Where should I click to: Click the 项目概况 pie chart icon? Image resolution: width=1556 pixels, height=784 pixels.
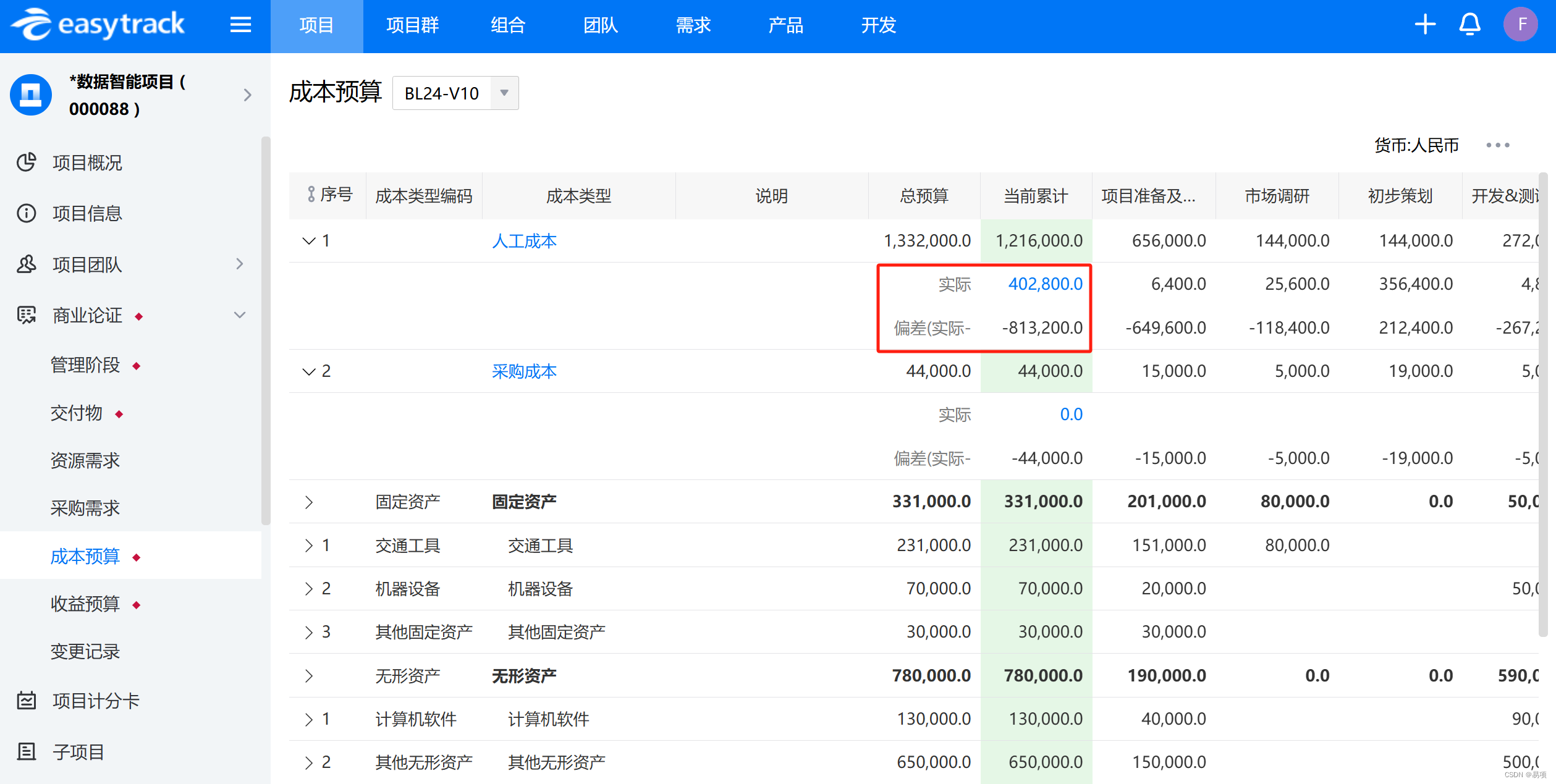[x=27, y=162]
